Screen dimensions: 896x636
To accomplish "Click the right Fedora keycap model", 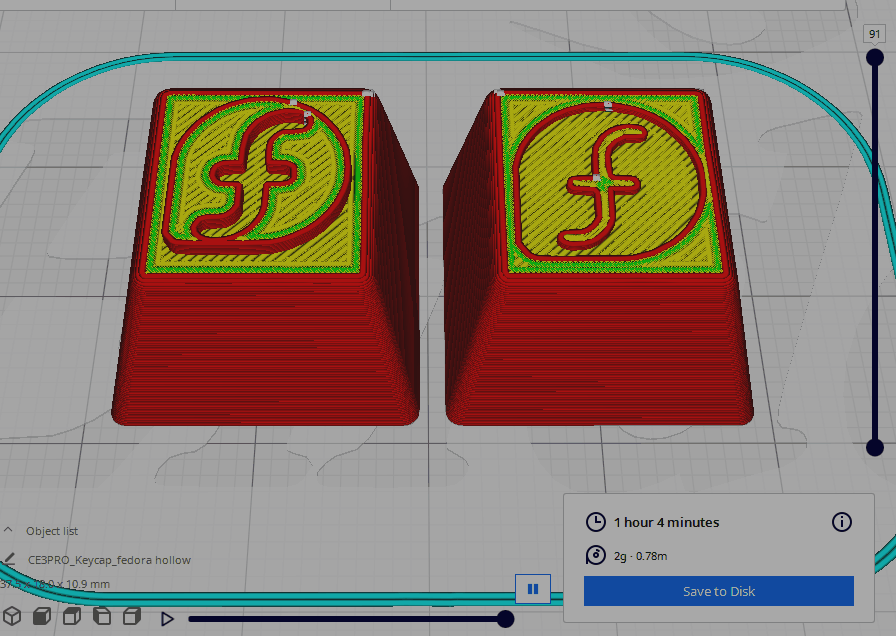I will 598,257.
